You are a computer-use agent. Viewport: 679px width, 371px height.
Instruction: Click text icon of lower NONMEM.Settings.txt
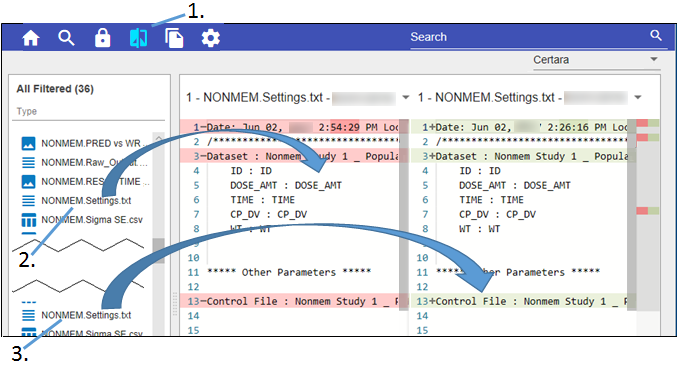29,315
